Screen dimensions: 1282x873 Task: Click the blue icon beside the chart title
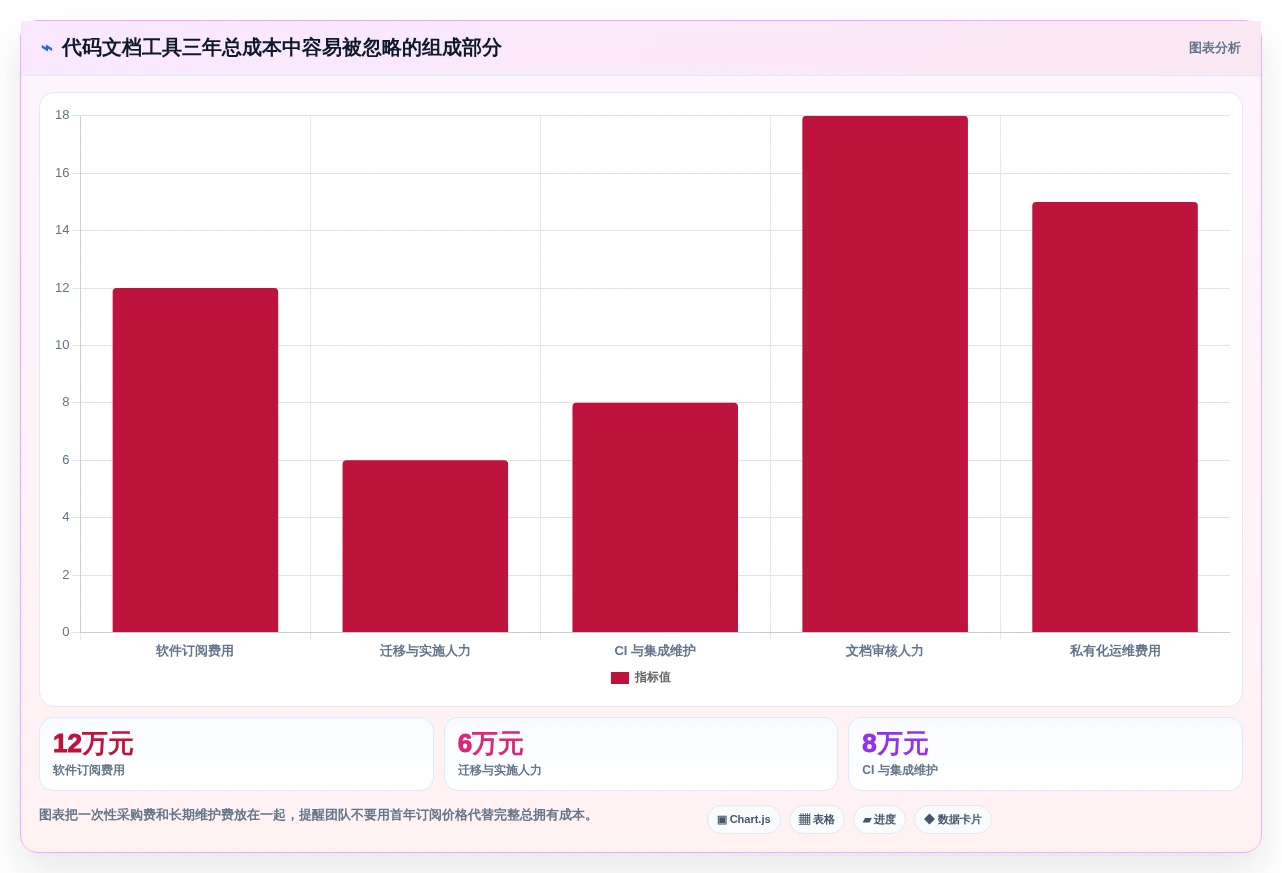coord(47,48)
